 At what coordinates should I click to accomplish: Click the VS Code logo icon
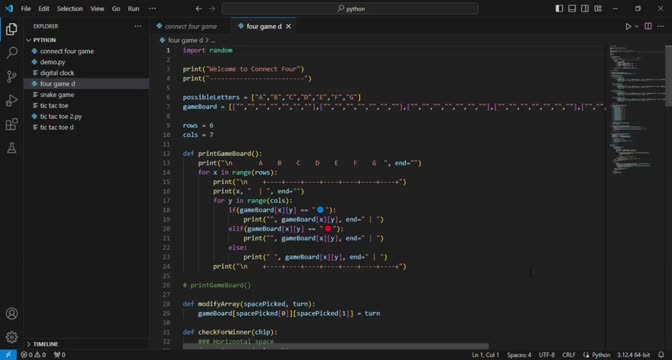9,9
